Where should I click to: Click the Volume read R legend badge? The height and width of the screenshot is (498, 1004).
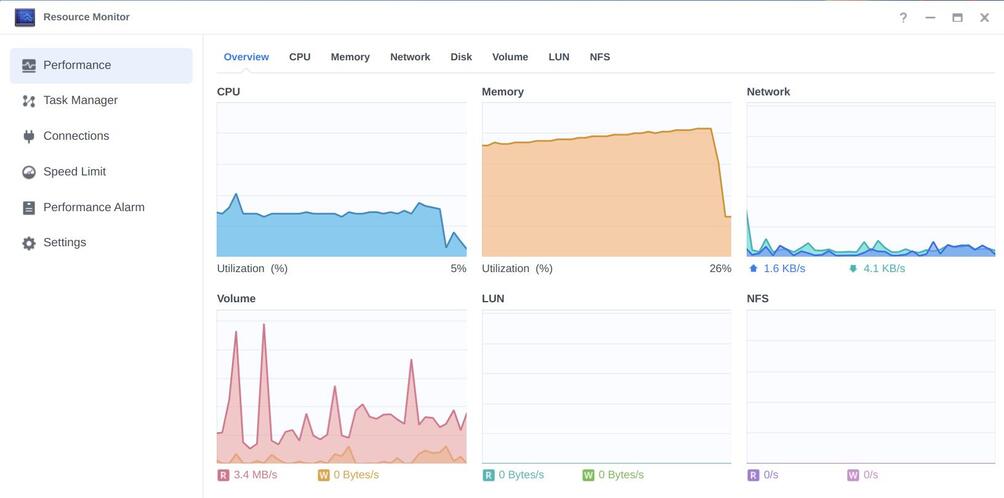223,475
